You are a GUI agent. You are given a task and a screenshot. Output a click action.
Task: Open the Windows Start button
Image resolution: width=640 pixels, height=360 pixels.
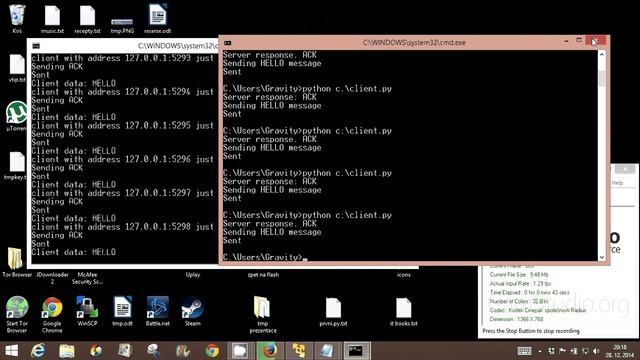tap(11, 351)
